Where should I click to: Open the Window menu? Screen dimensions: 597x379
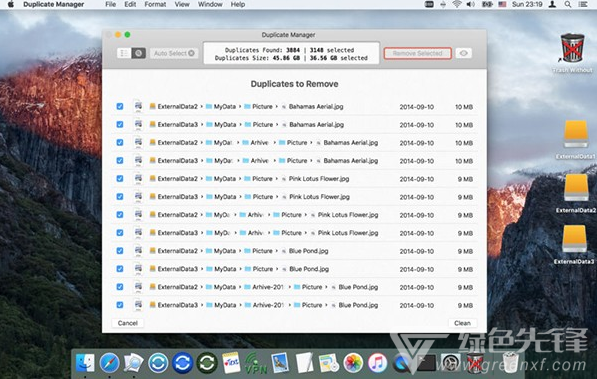210,5
